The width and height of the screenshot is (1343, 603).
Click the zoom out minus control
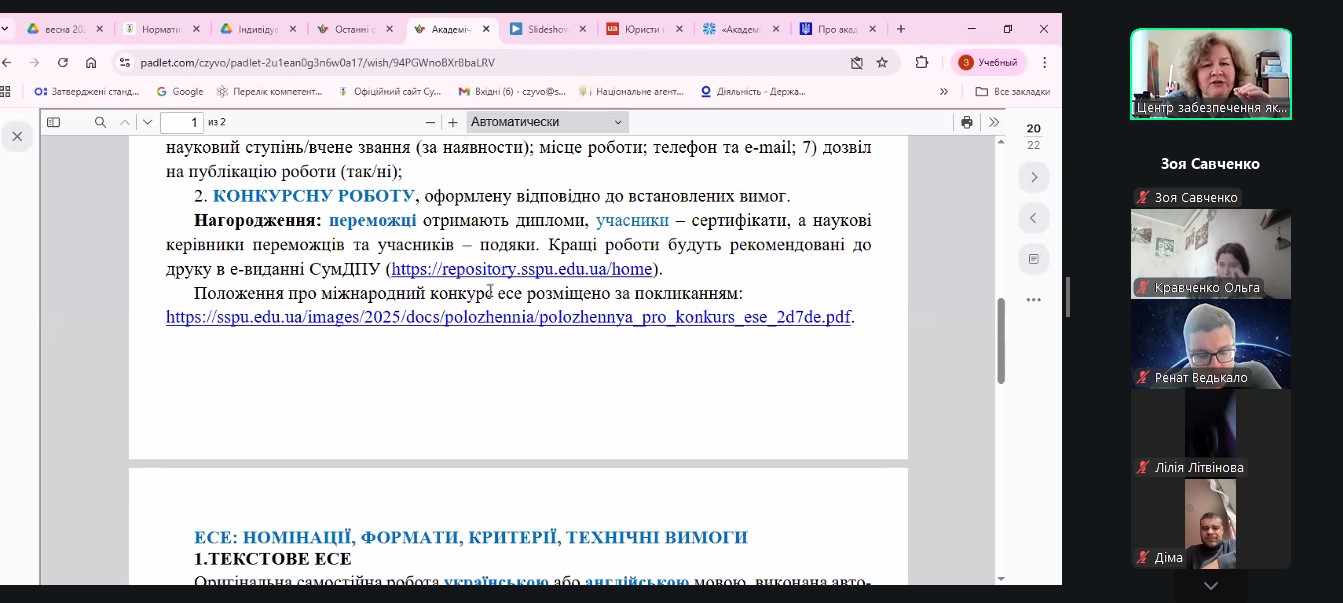430,122
